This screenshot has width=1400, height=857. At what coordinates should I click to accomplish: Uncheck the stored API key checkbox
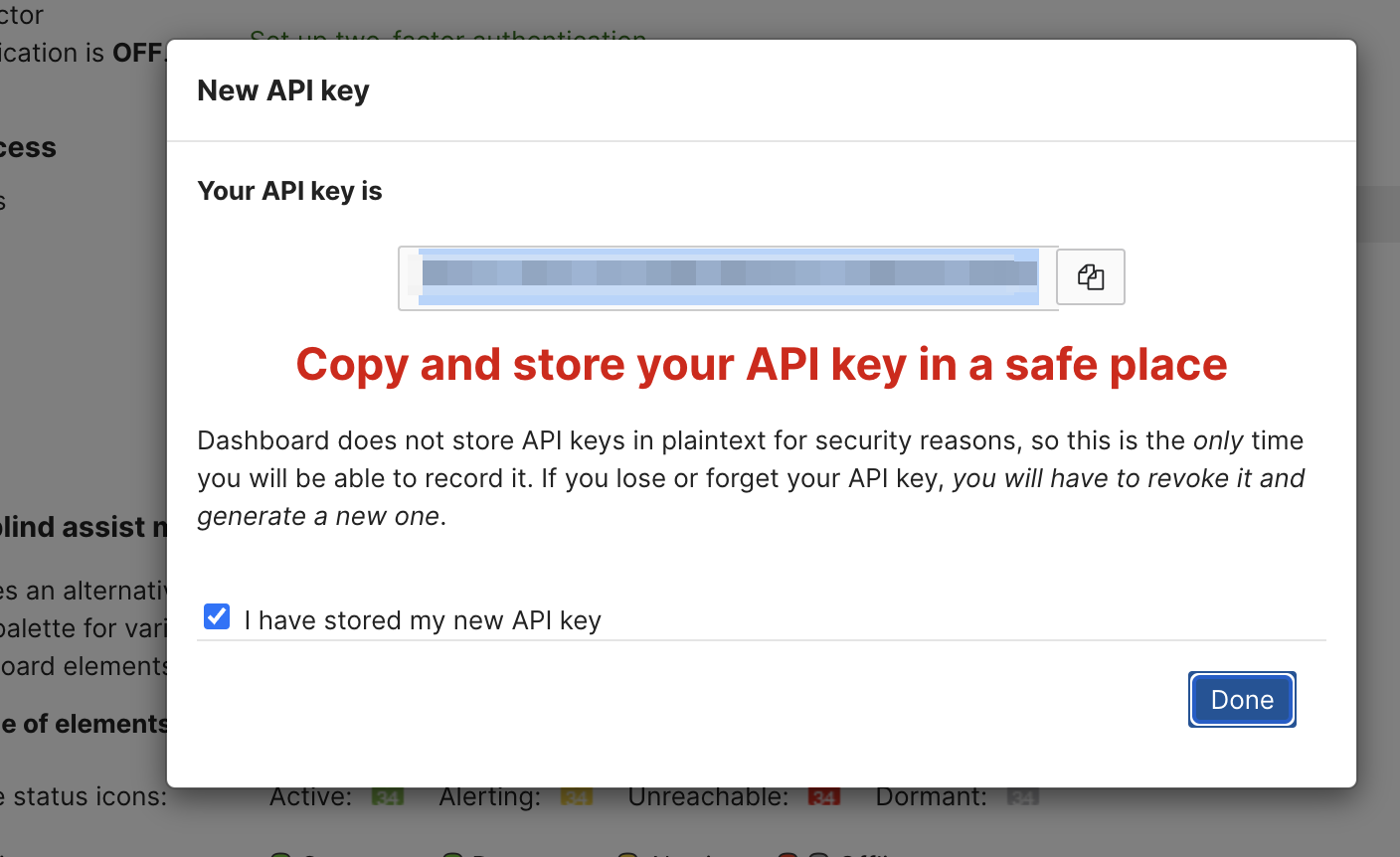point(217,617)
